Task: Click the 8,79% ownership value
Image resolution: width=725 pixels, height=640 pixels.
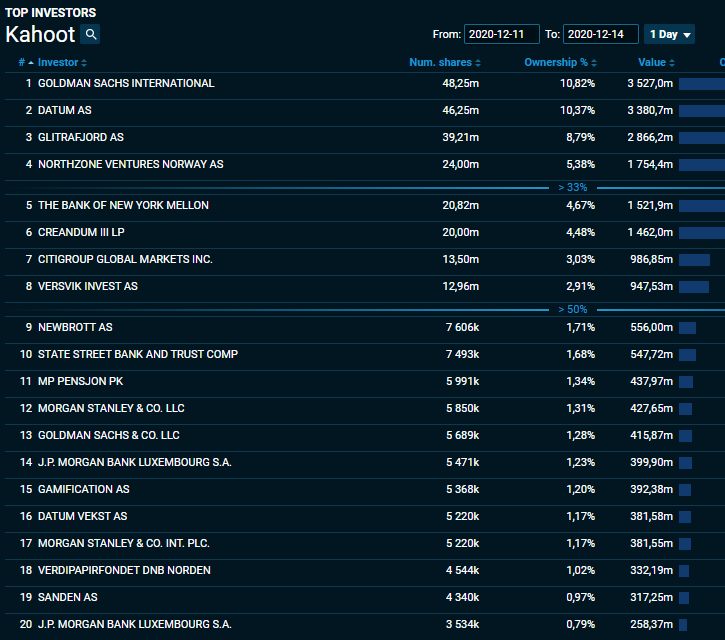Action: point(581,137)
